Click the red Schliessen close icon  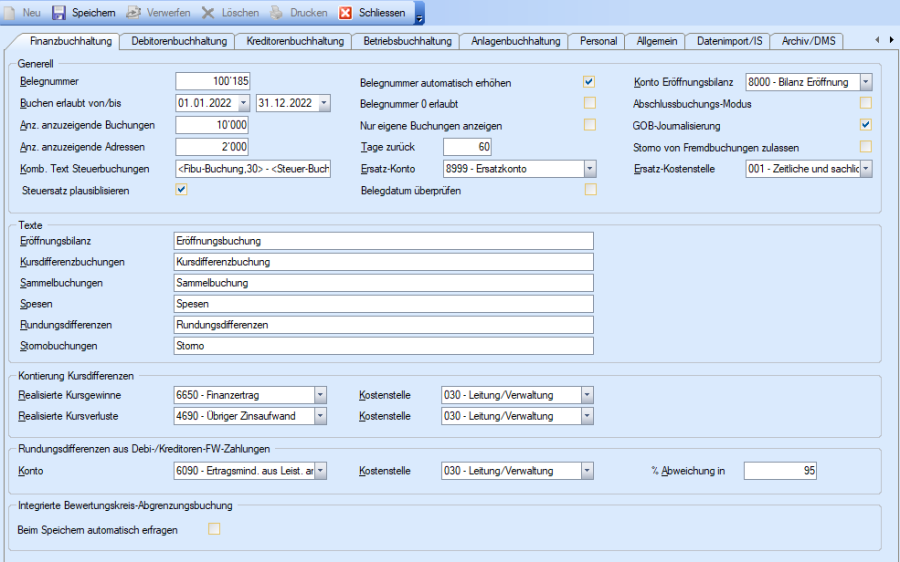(x=346, y=12)
